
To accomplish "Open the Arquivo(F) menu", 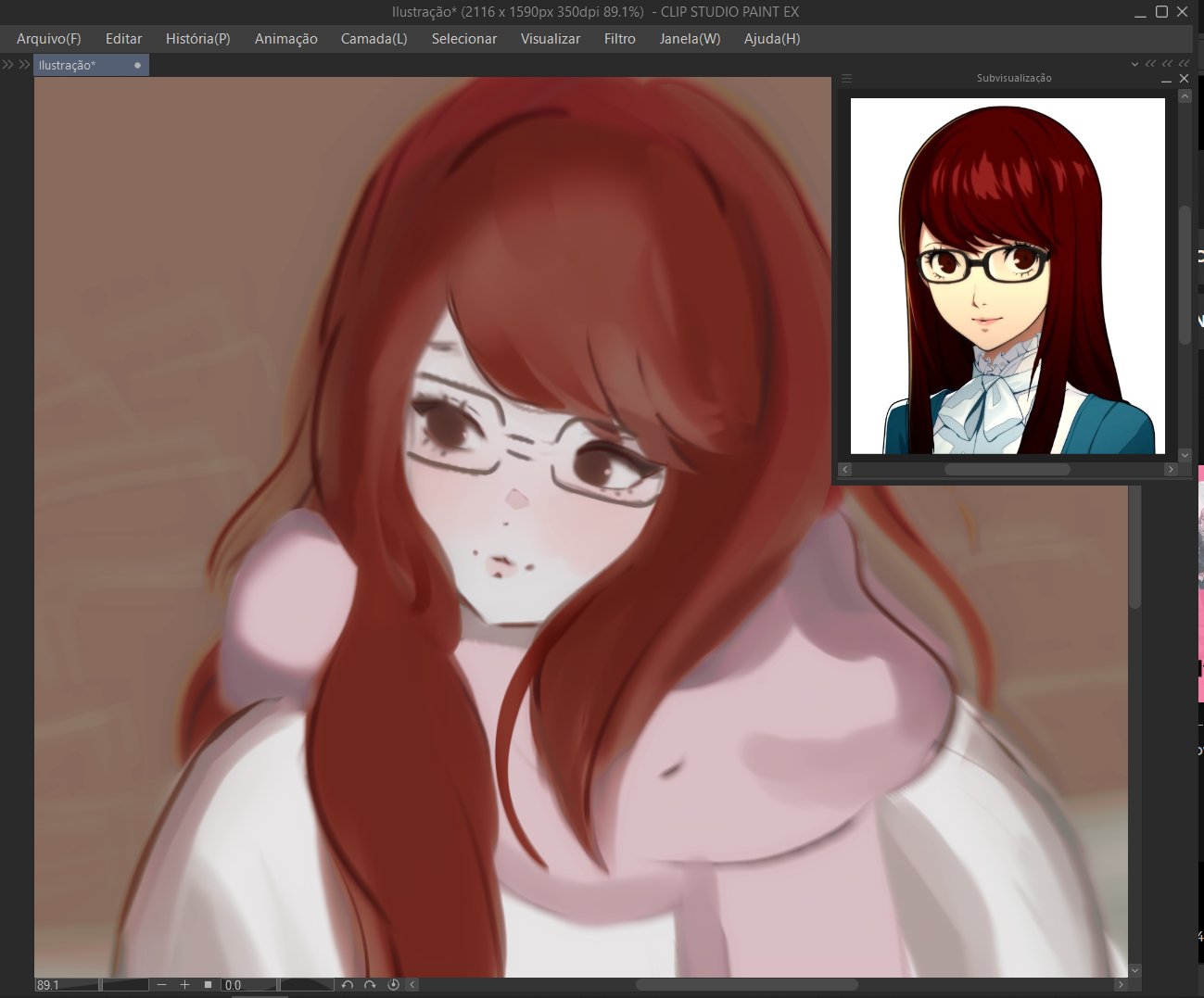I will (49, 38).
